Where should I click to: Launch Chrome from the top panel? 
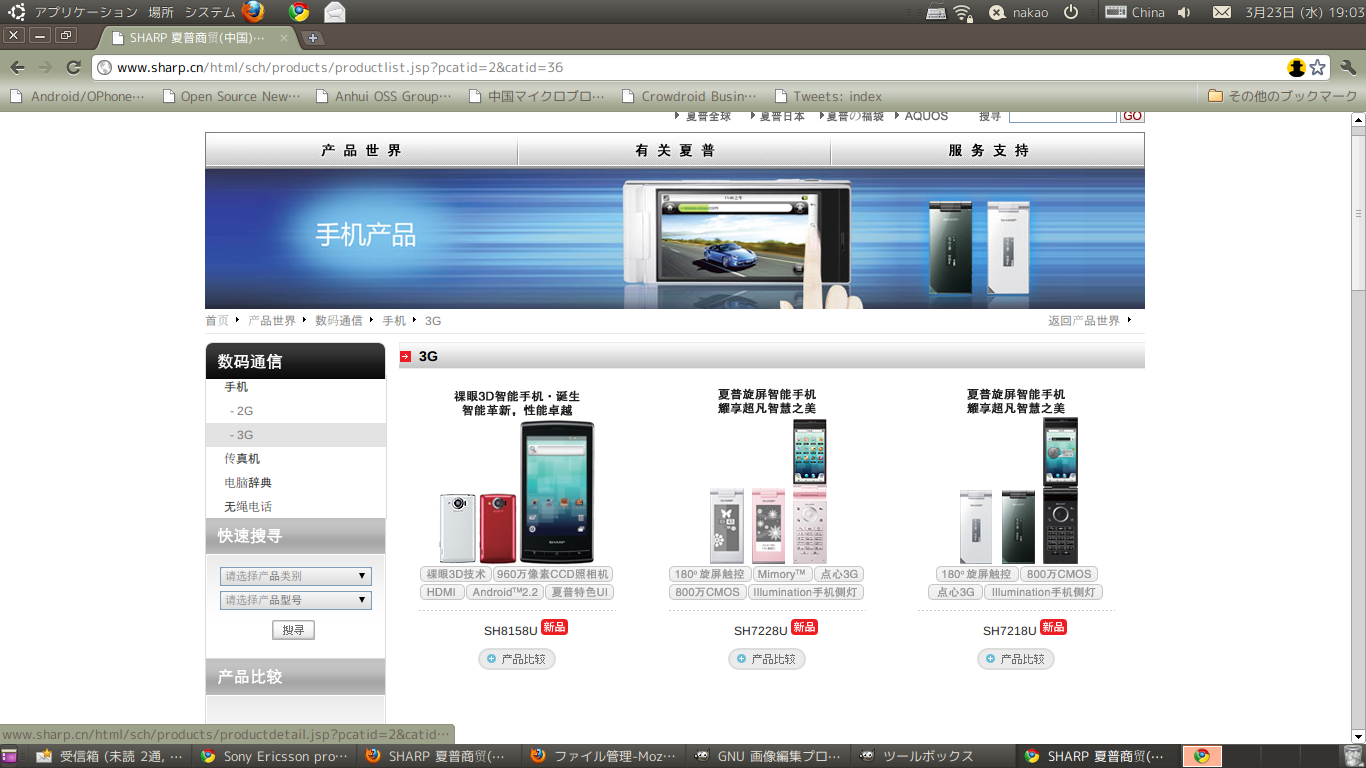click(298, 12)
